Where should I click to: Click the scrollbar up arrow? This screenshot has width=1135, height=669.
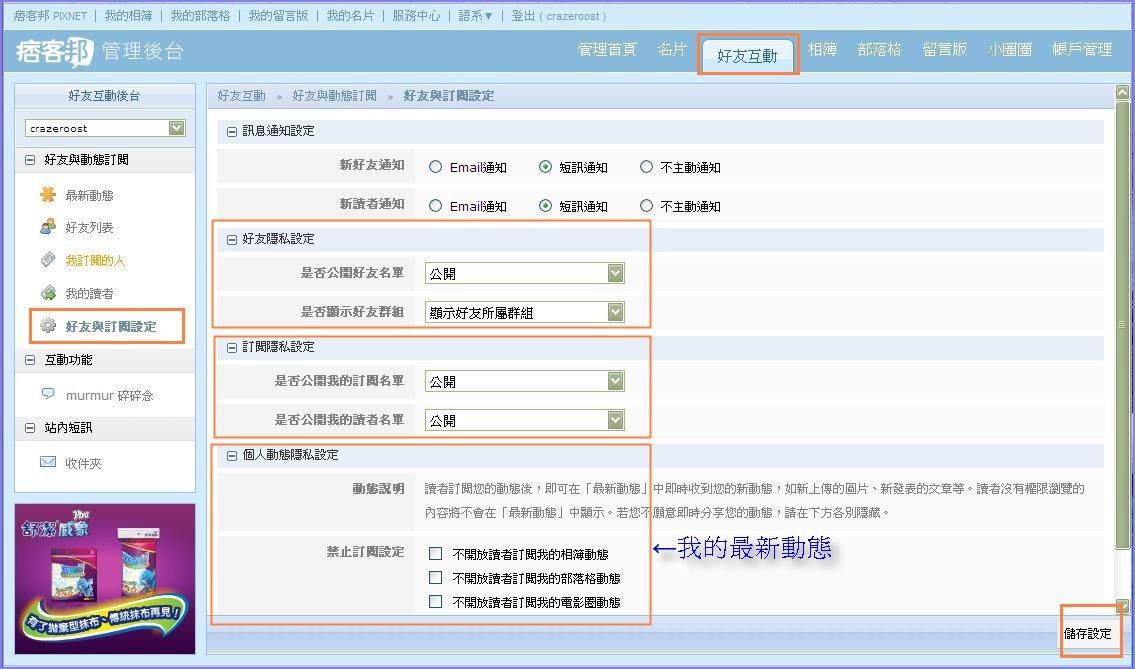(1122, 92)
